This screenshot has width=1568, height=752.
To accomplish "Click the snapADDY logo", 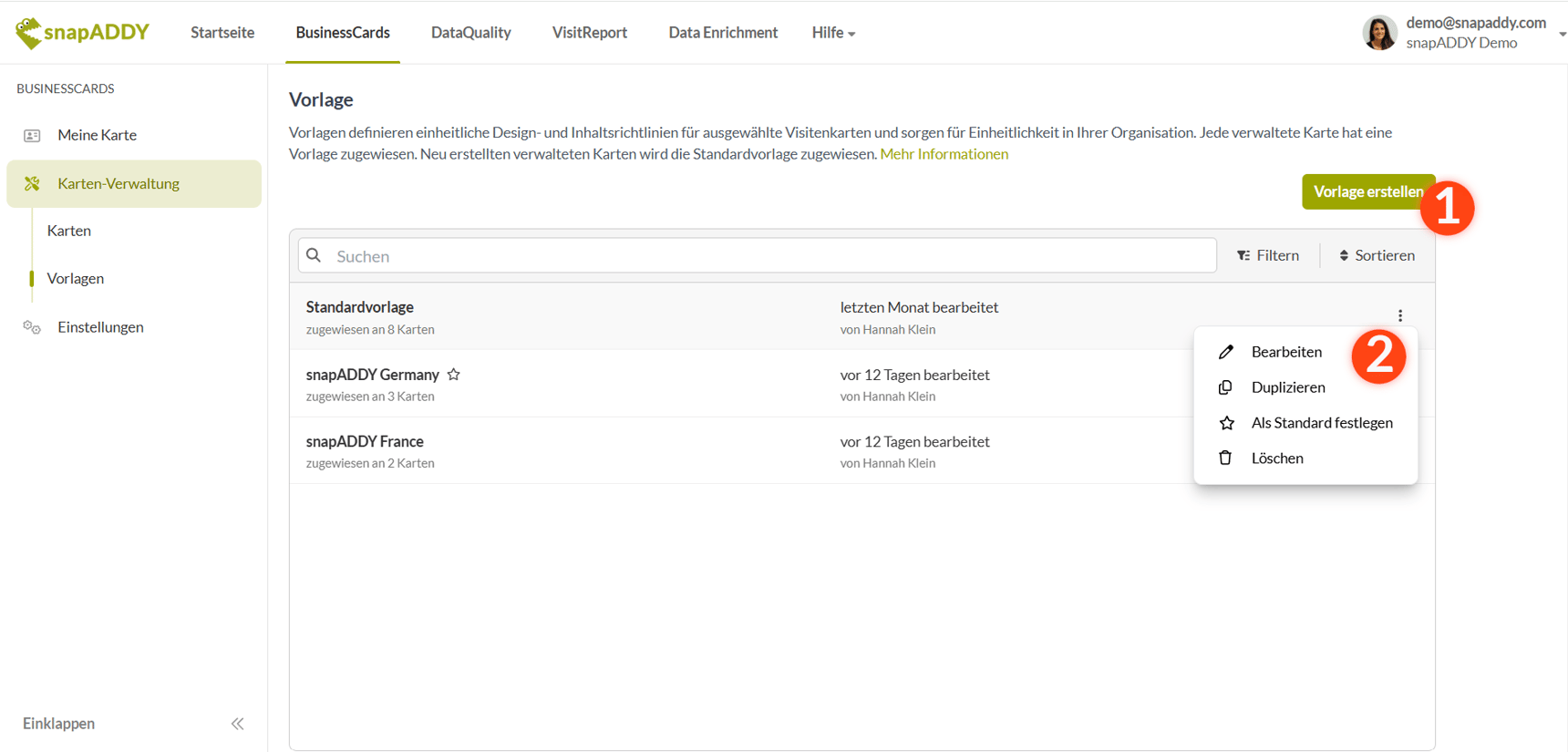I will [82, 33].
